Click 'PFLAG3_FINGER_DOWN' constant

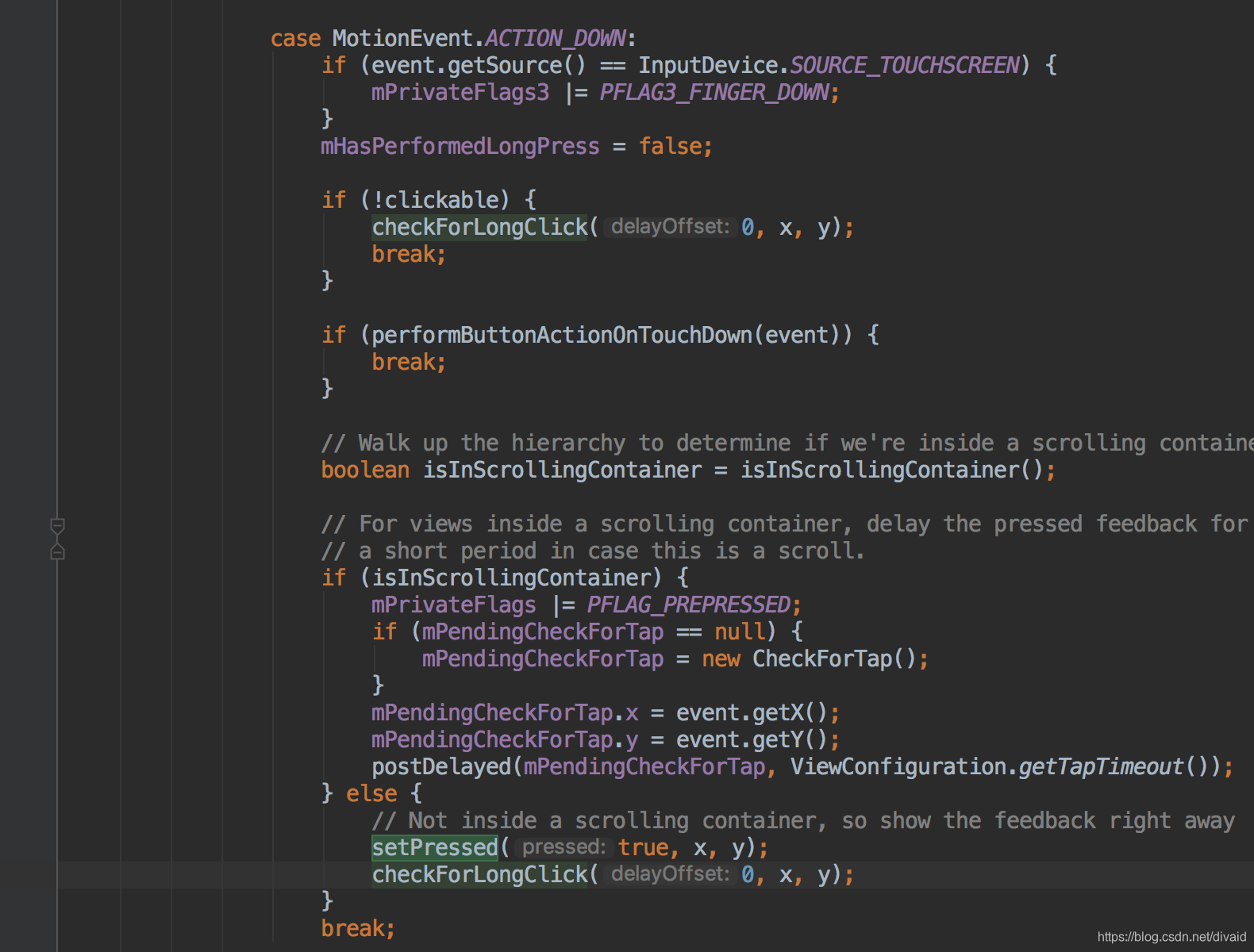pyautogui.click(x=714, y=92)
